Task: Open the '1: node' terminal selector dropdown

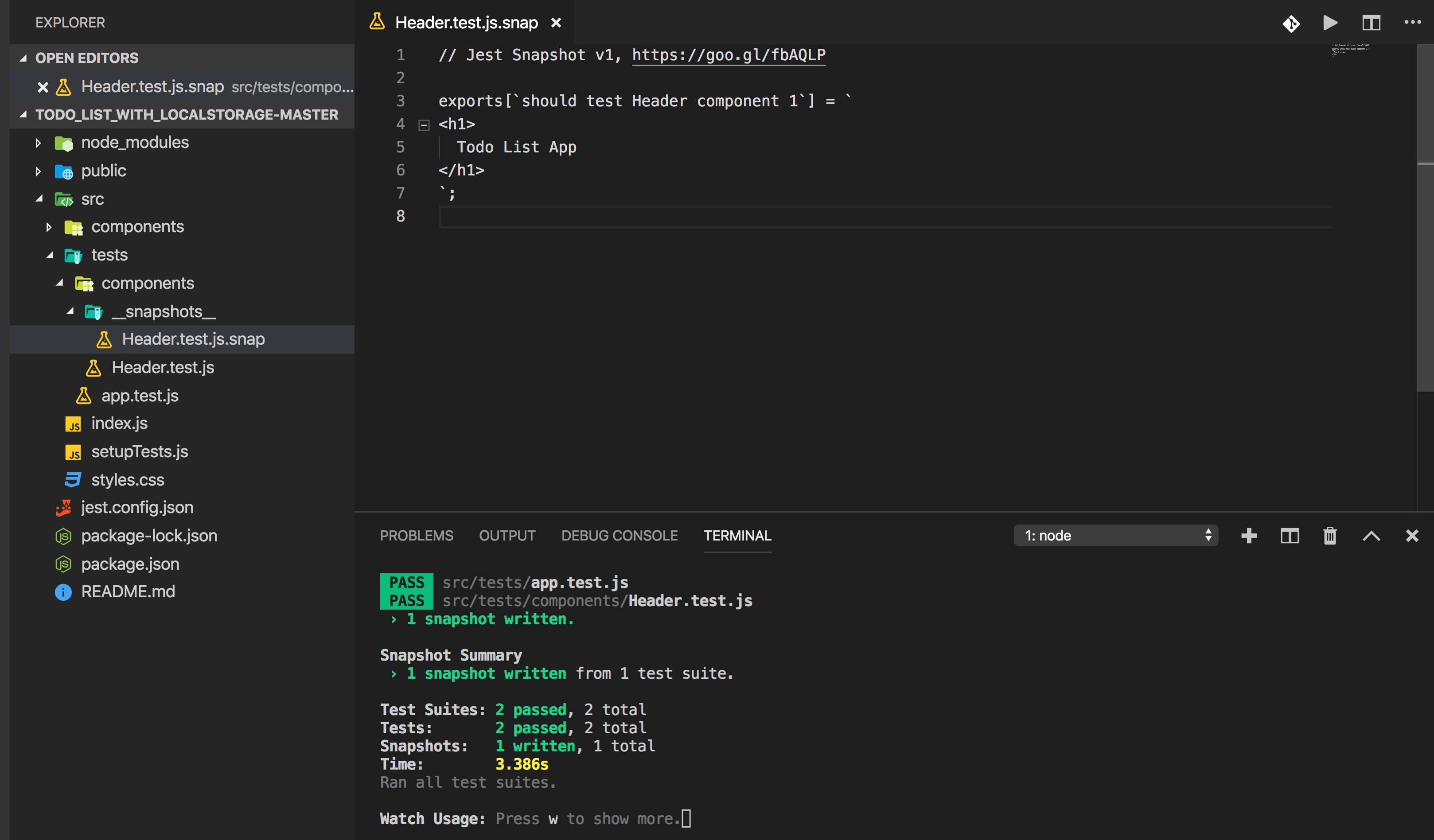Action: (x=1115, y=536)
